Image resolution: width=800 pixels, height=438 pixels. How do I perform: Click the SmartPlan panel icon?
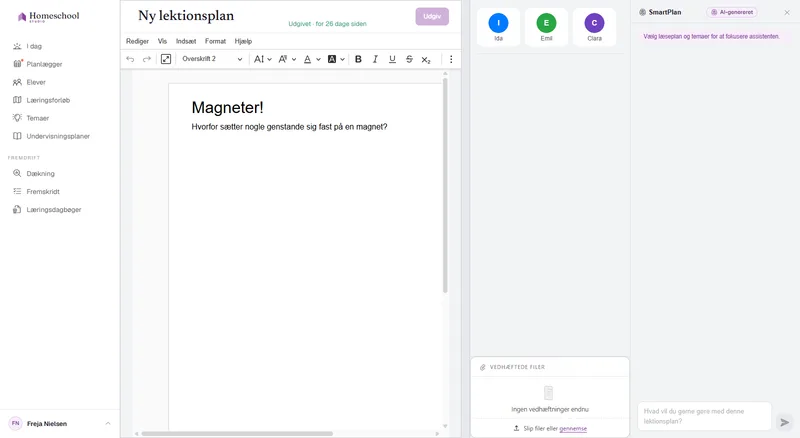pos(642,12)
